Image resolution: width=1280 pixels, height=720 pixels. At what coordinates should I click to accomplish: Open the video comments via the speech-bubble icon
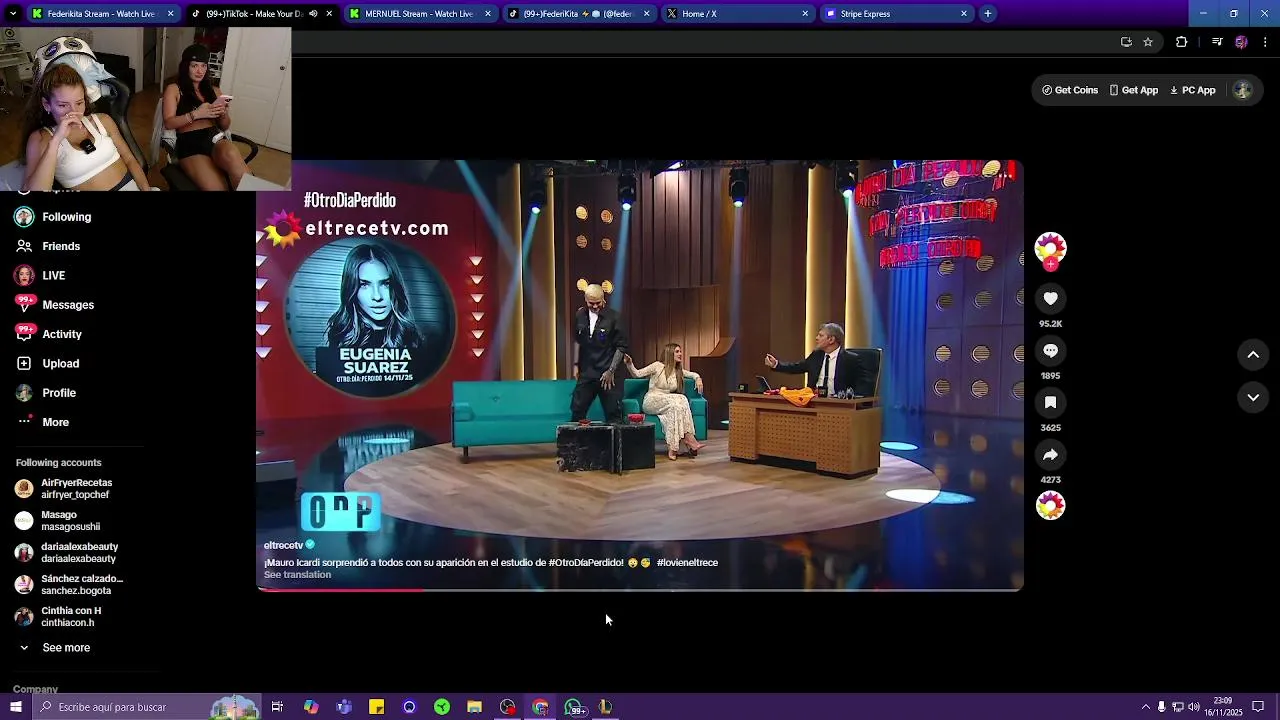(x=1050, y=350)
